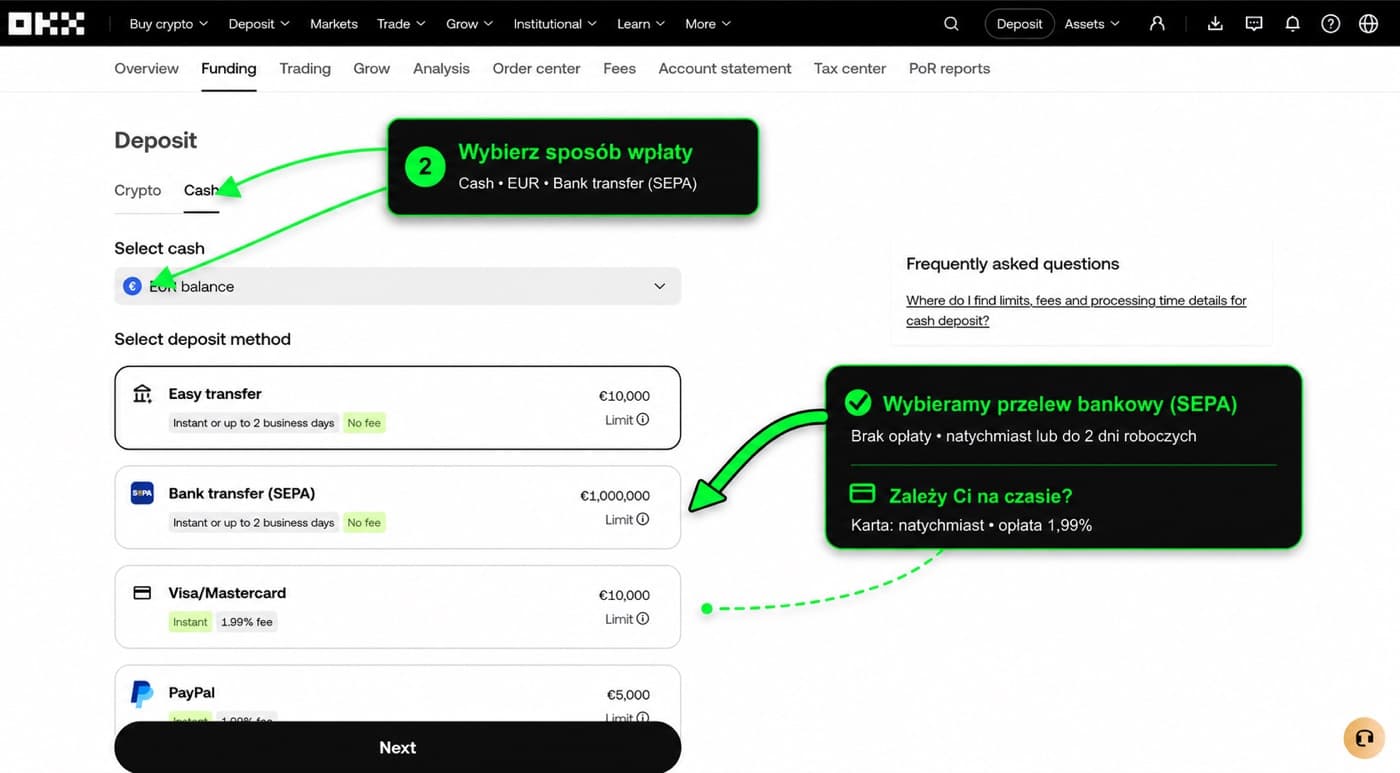
Task: Click the Next button
Action: 398,747
